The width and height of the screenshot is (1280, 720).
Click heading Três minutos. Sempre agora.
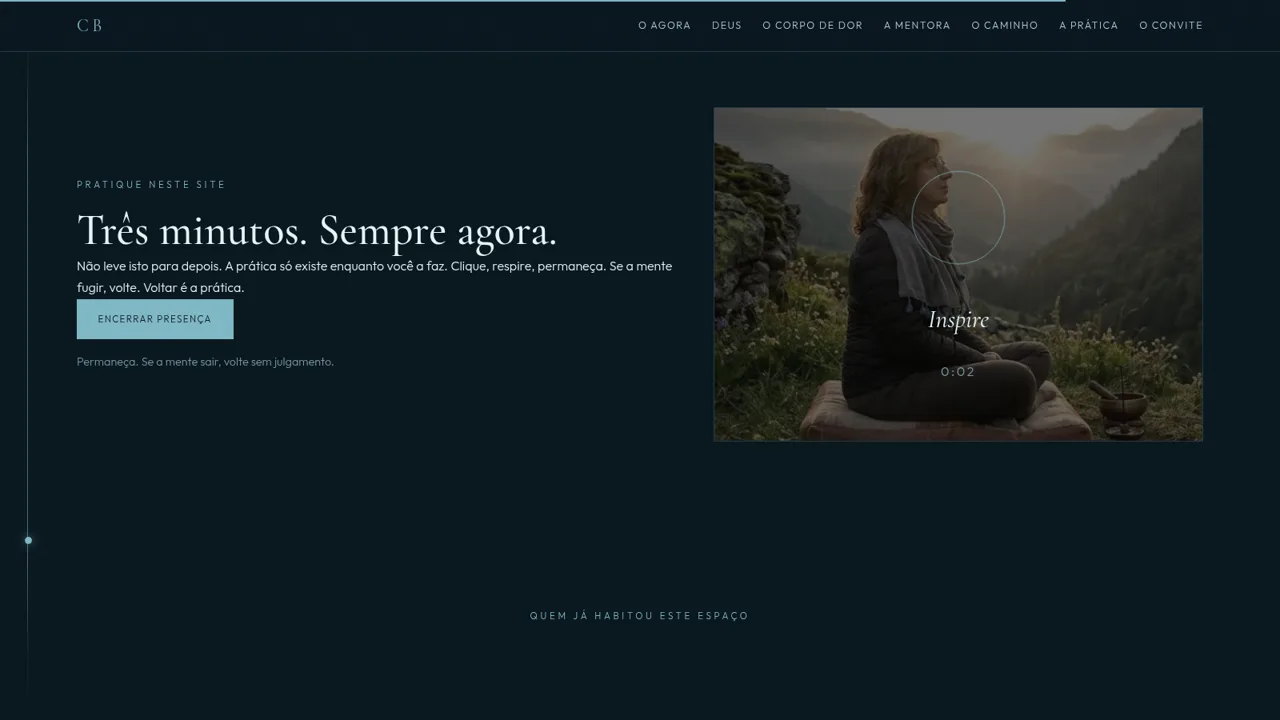[x=317, y=231]
